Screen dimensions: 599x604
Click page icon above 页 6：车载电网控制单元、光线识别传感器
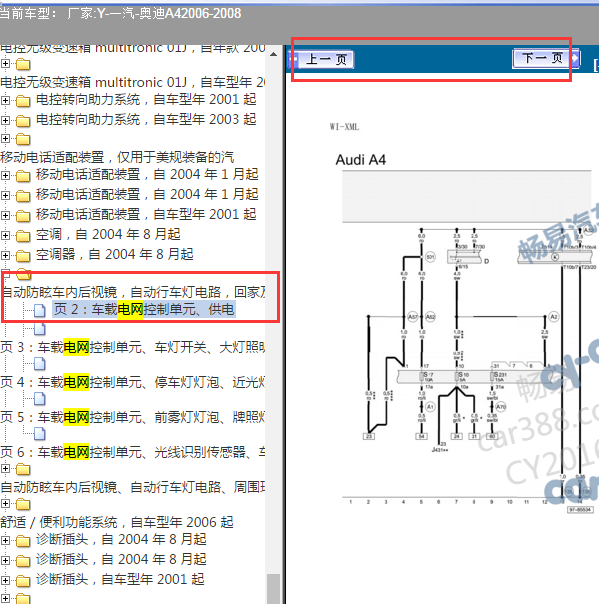39,434
